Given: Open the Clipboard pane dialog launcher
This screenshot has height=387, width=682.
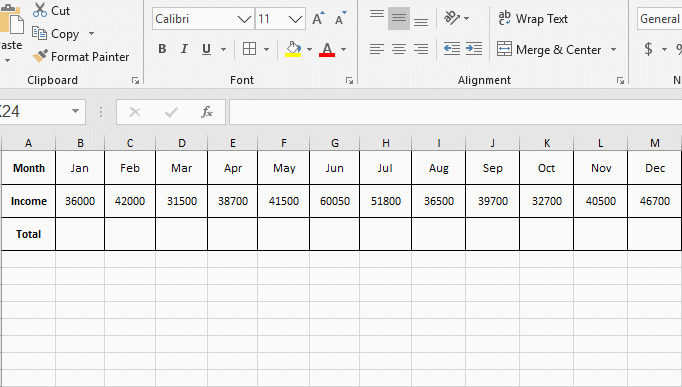Looking at the screenshot, I should click(x=135, y=80).
